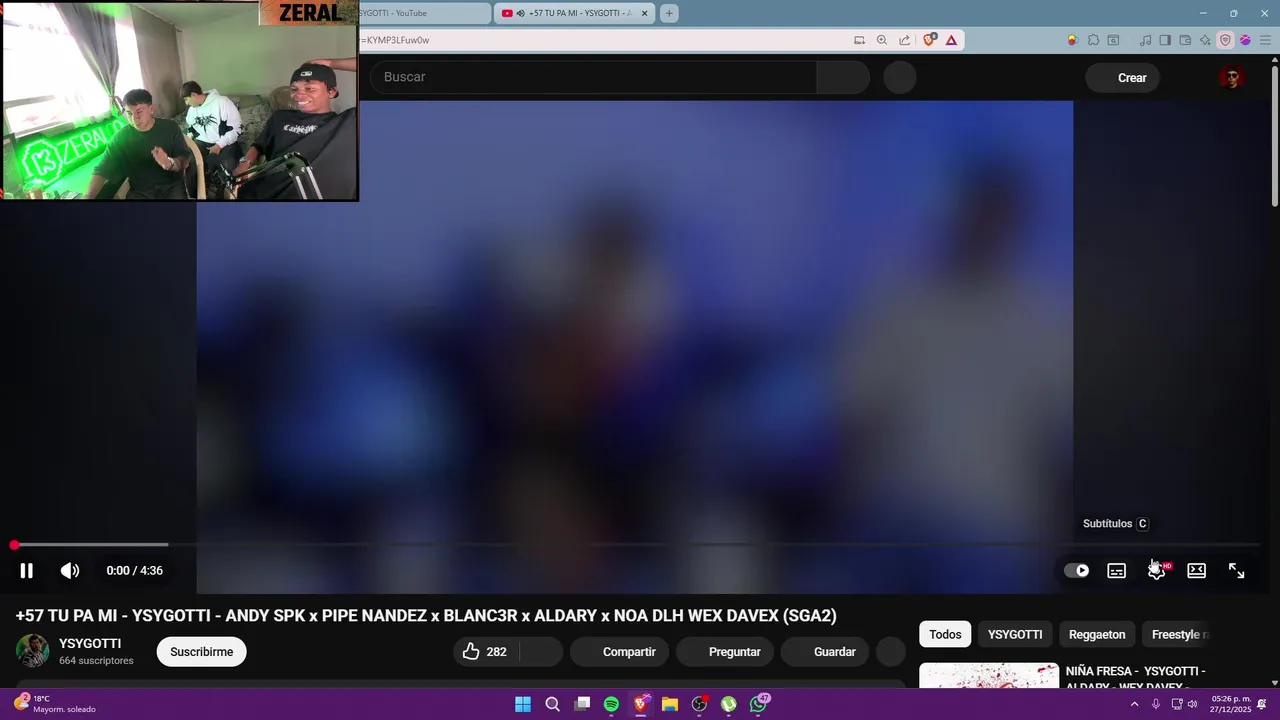Toggle the autoplay switch
Screen dimensions: 1280x720
pyautogui.click(x=1076, y=570)
